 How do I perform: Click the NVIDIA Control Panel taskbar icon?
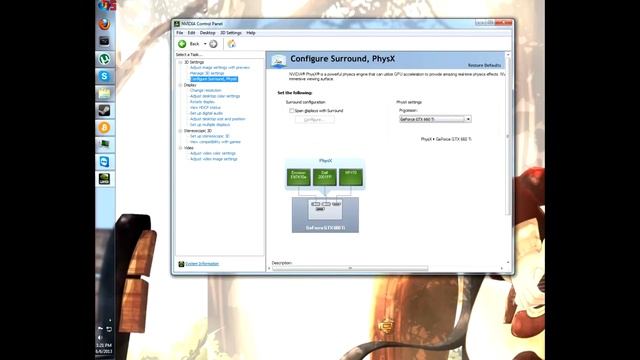[x=104, y=179]
